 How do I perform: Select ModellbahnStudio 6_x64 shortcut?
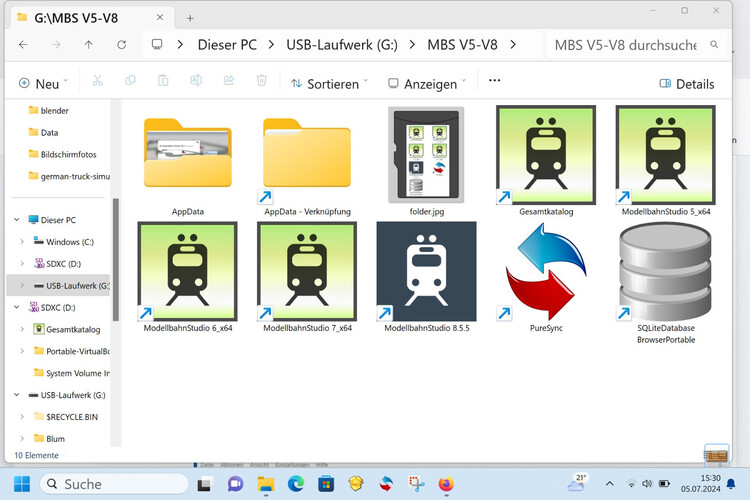[188, 278]
